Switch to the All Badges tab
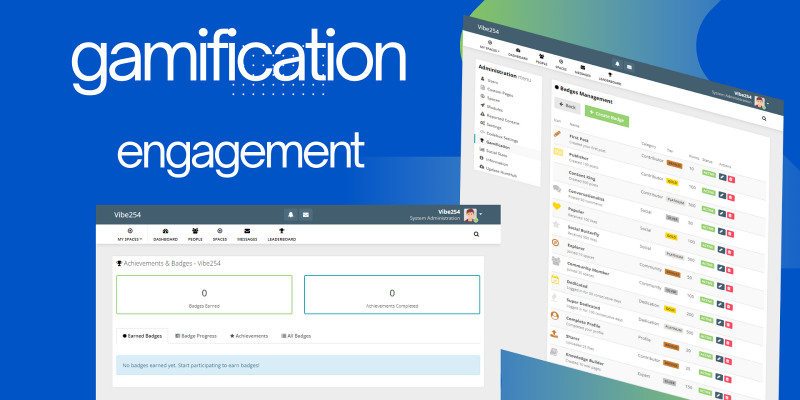 (x=298, y=337)
